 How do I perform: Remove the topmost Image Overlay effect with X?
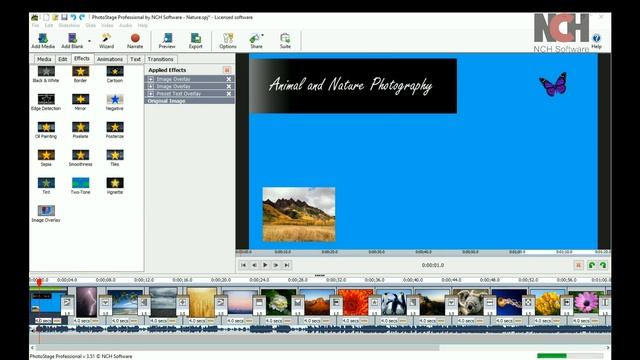[x=229, y=79]
